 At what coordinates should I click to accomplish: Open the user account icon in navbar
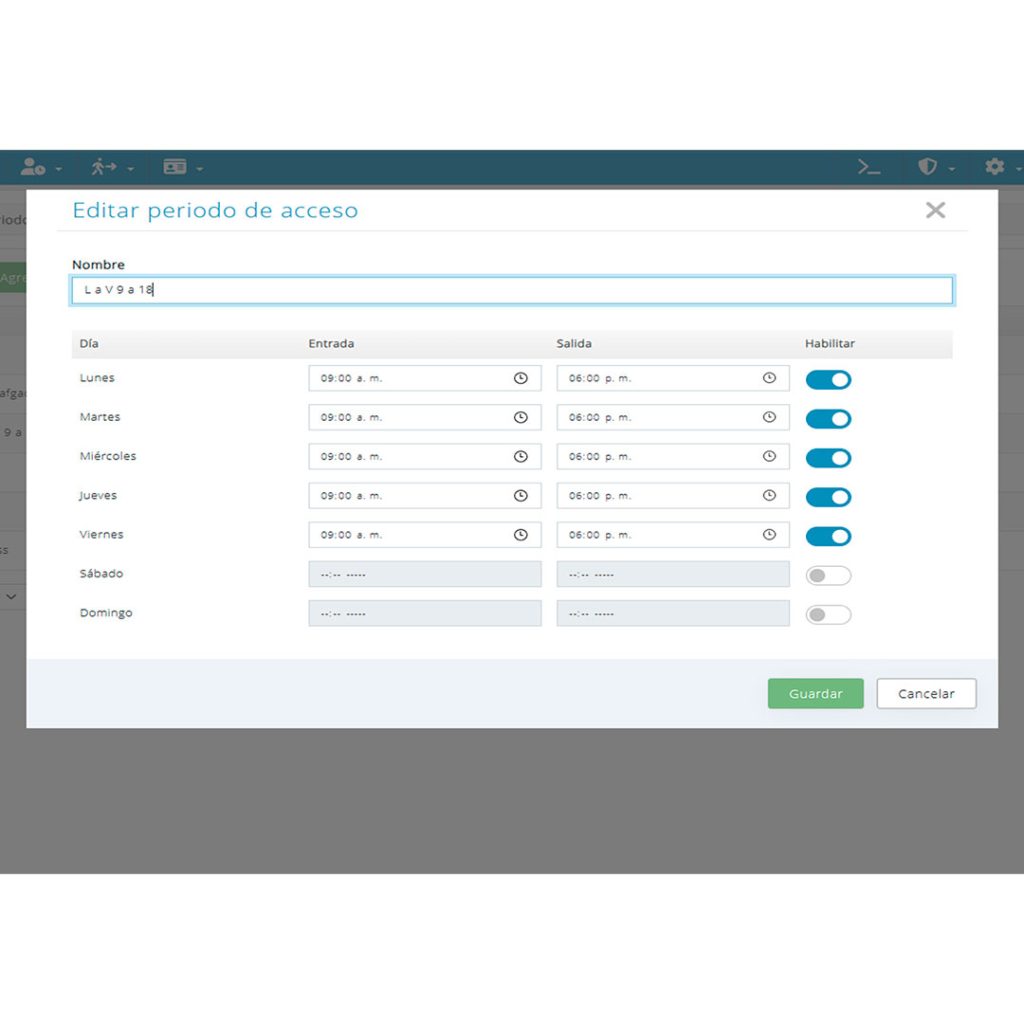33,167
